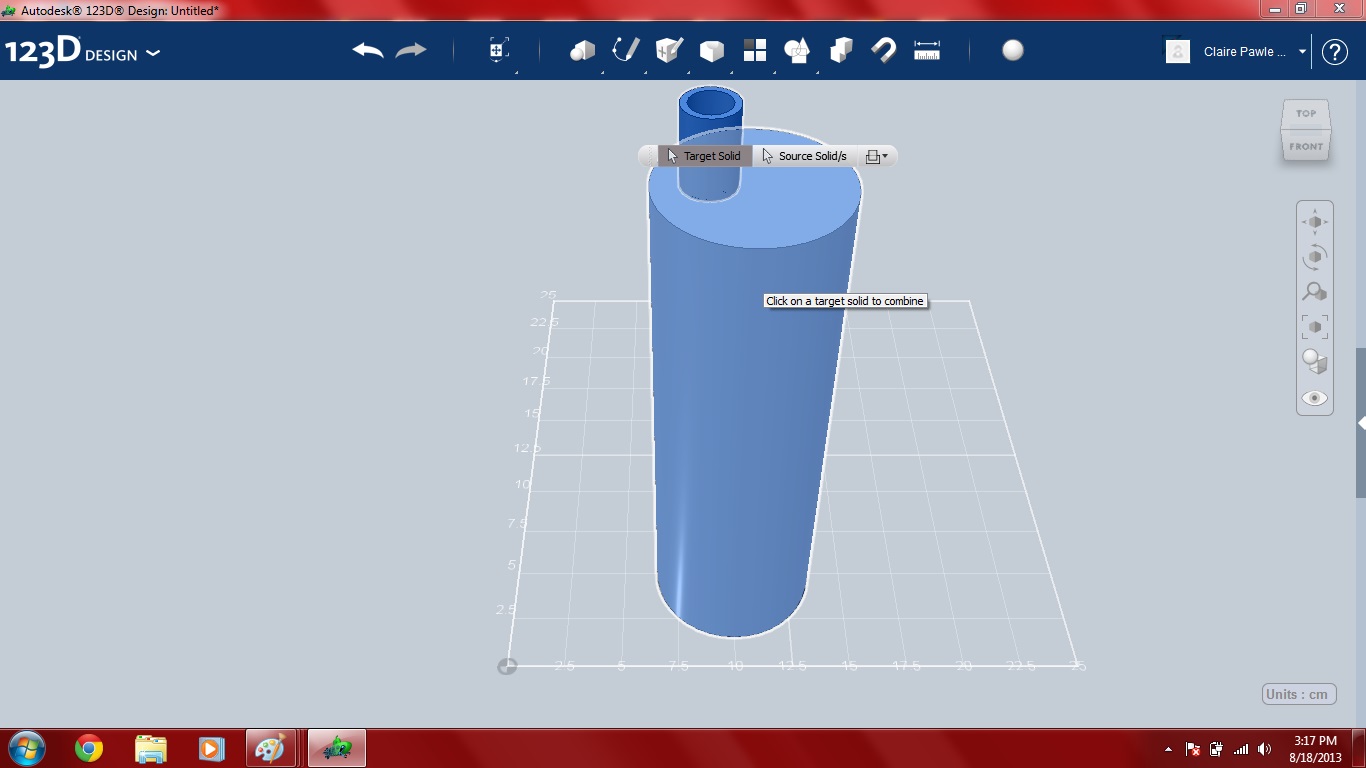Open the network signal tray icon
This screenshot has width=1366, height=768.
1241,749
